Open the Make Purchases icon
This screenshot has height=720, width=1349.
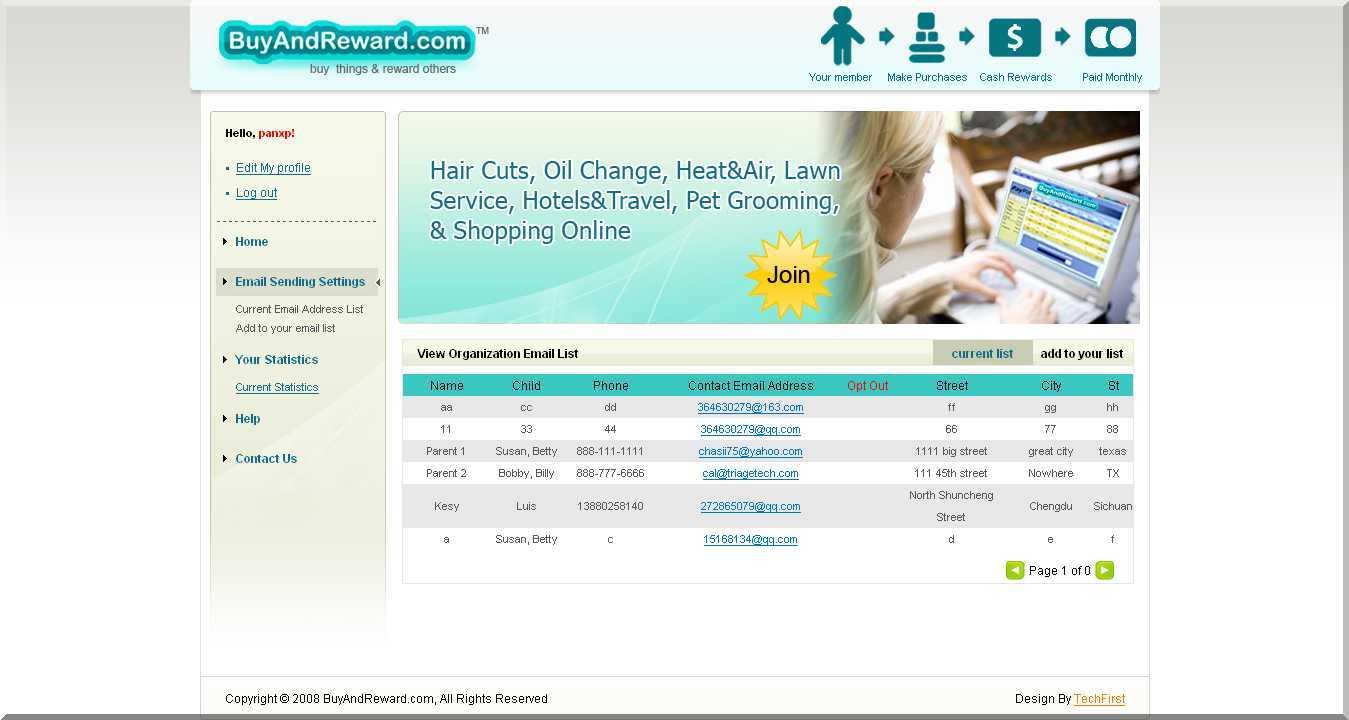[926, 38]
